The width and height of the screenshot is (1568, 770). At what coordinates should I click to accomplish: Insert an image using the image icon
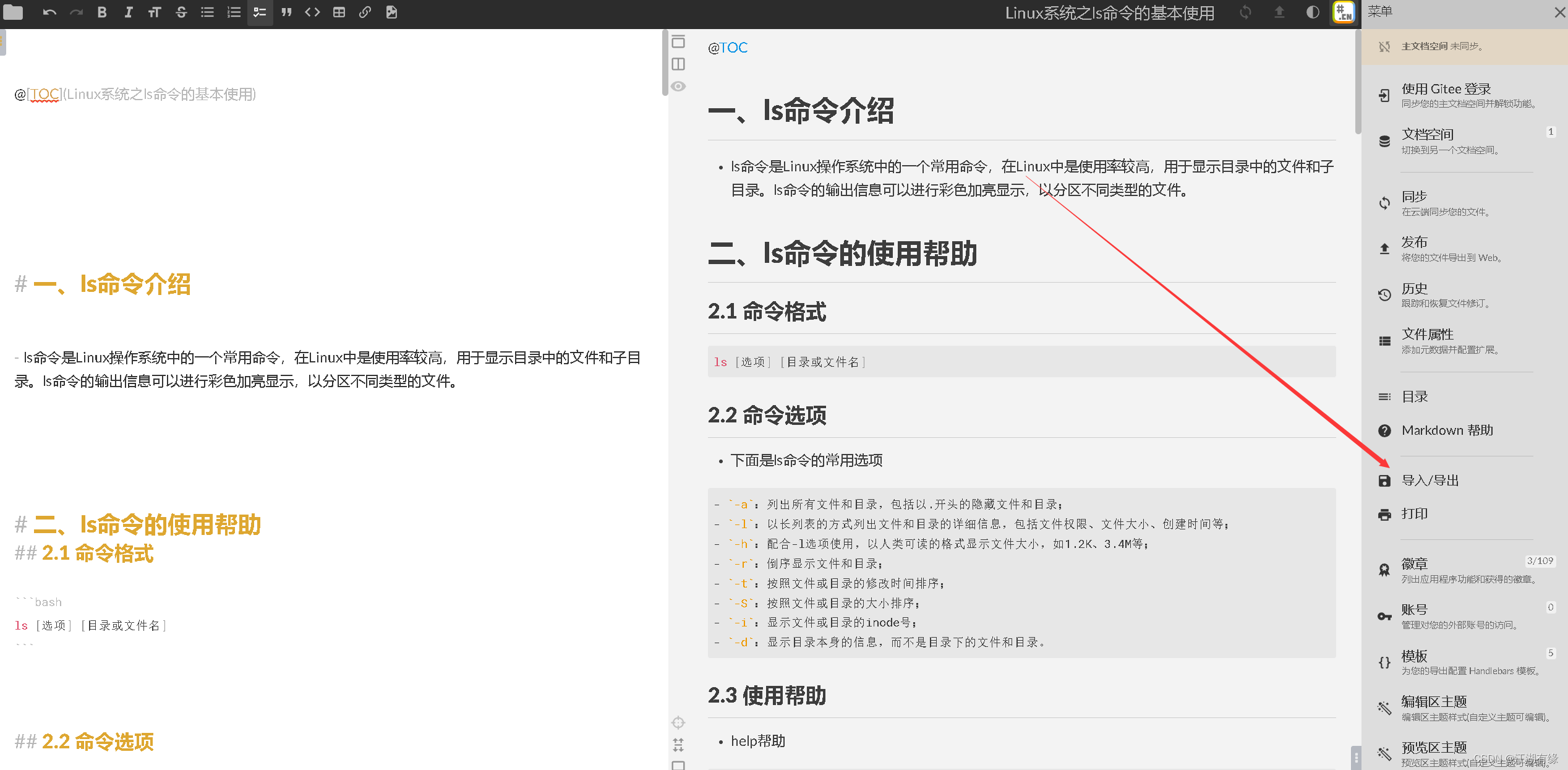(391, 12)
